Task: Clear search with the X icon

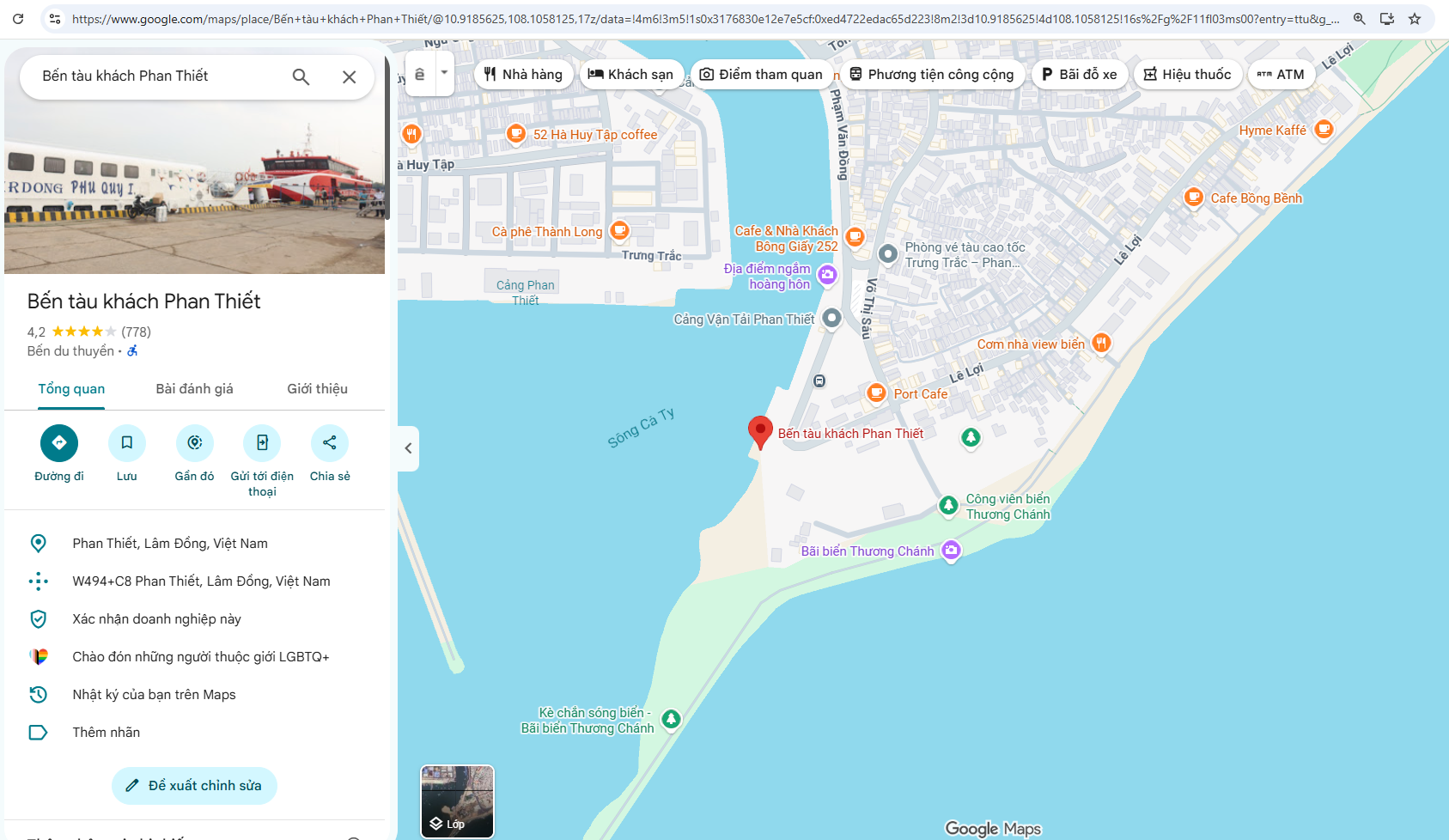Action: (349, 76)
